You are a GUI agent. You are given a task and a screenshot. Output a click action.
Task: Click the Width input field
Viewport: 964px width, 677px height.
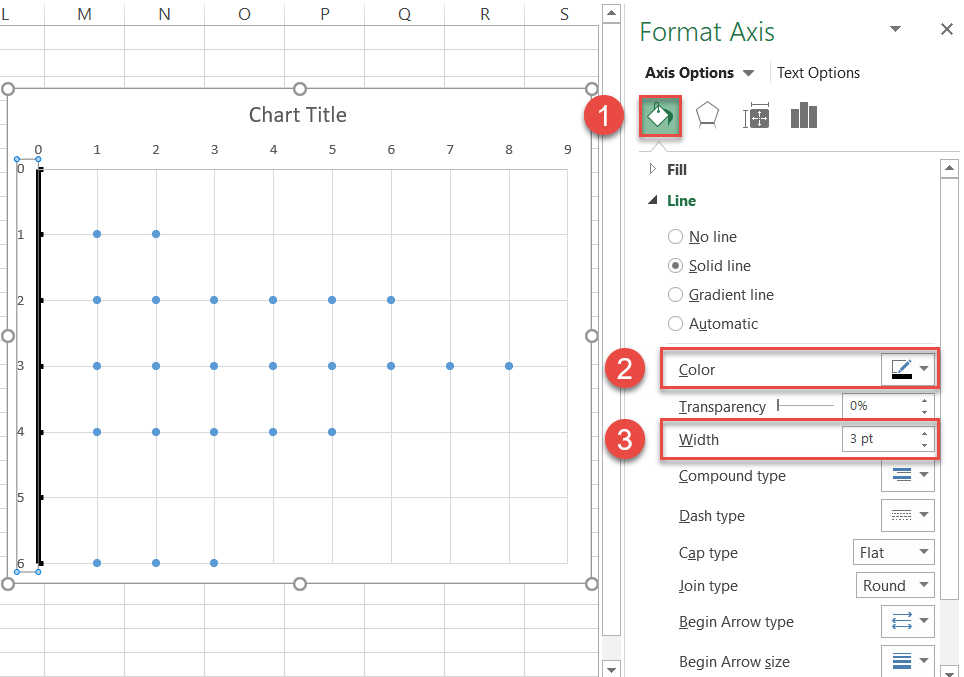[x=877, y=440]
